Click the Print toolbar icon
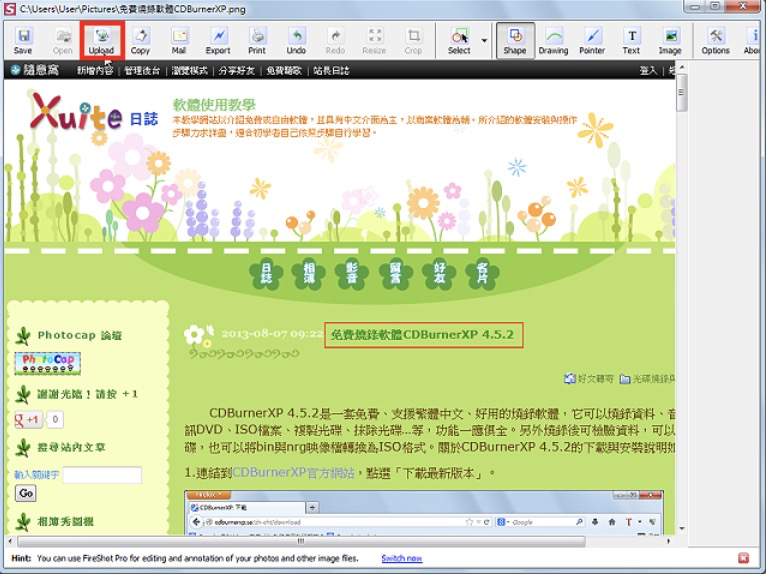This screenshot has height=576, width=766. tap(257, 41)
